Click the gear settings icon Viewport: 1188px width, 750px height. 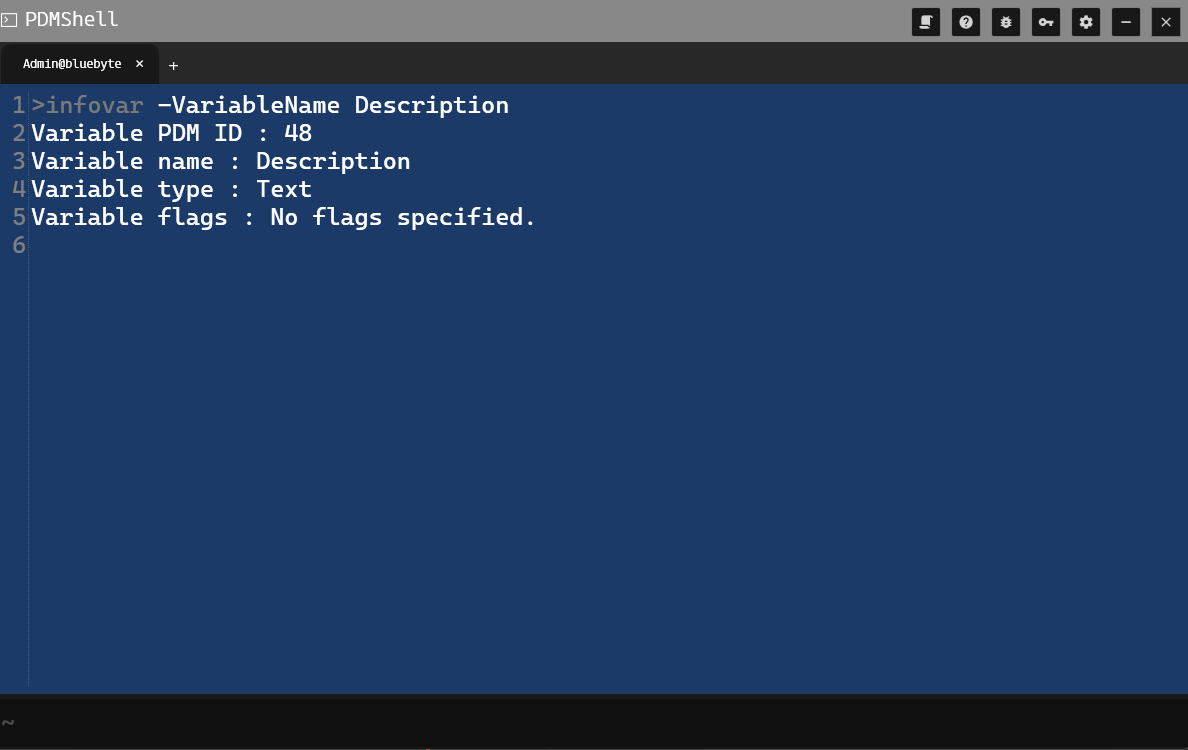click(x=1086, y=21)
